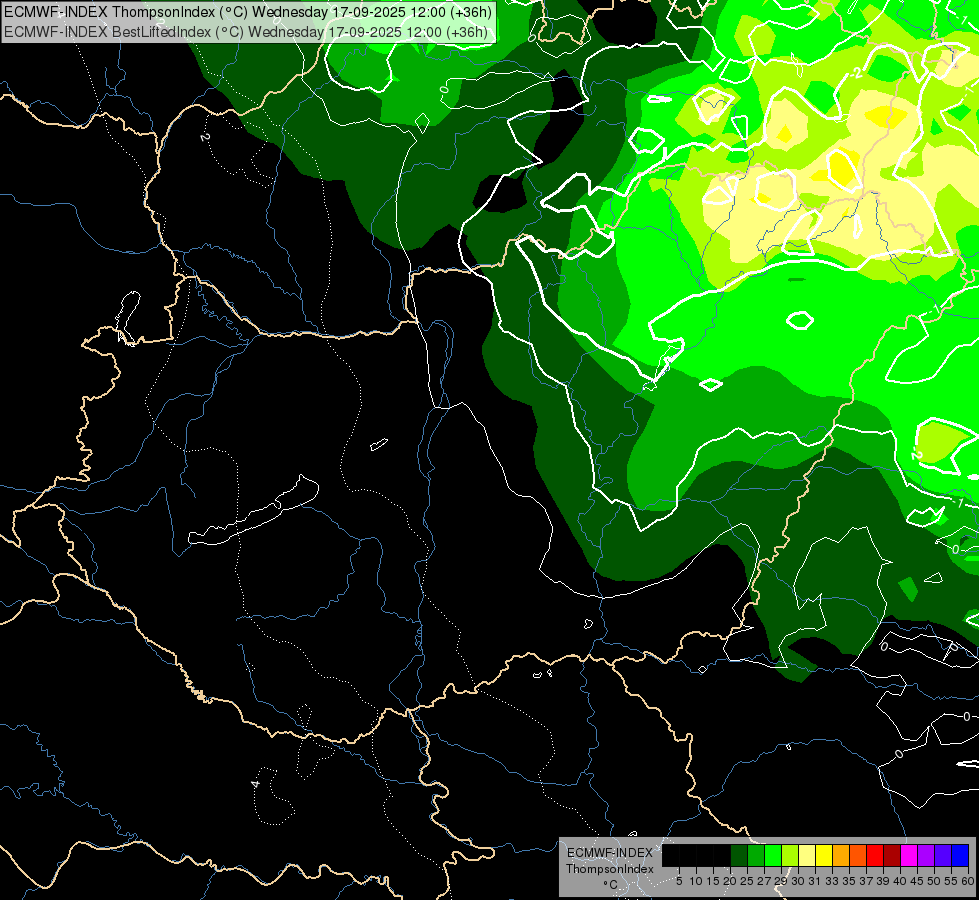Click the number 60 on legend scale
The height and width of the screenshot is (900, 979).
point(968,881)
